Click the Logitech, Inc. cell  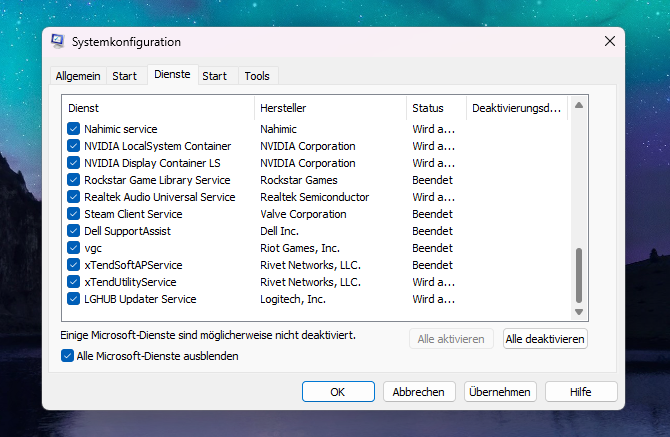tap(293, 299)
